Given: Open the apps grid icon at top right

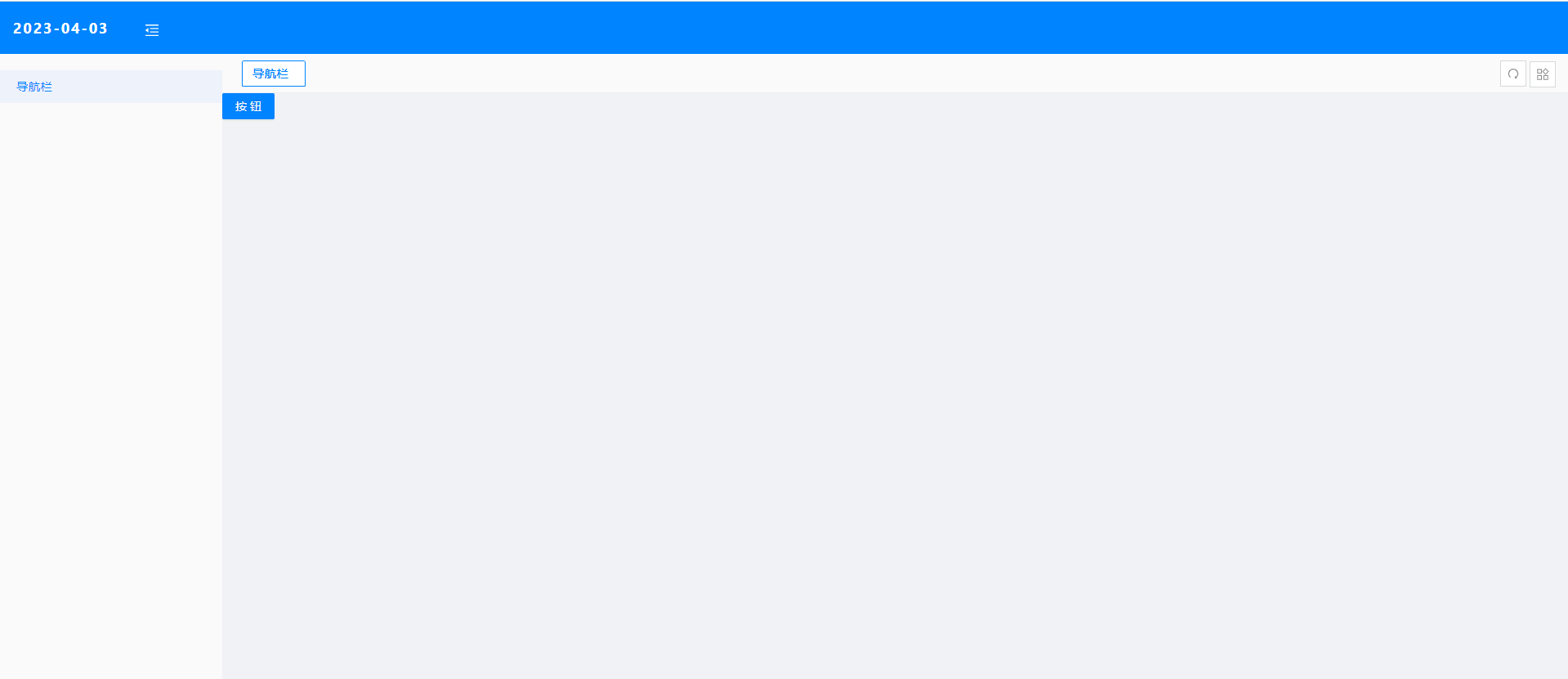Looking at the screenshot, I should point(1542,74).
